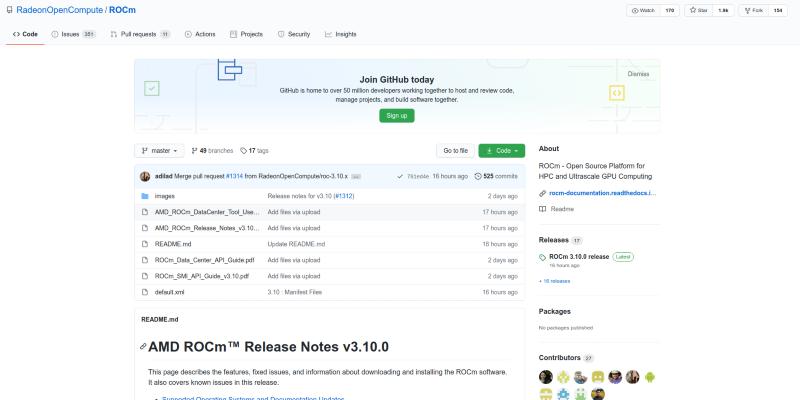Viewport: 800px width, 400px height.
Task: Click the commit history clock icon
Action: pyautogui.click(x=478, y=176)
